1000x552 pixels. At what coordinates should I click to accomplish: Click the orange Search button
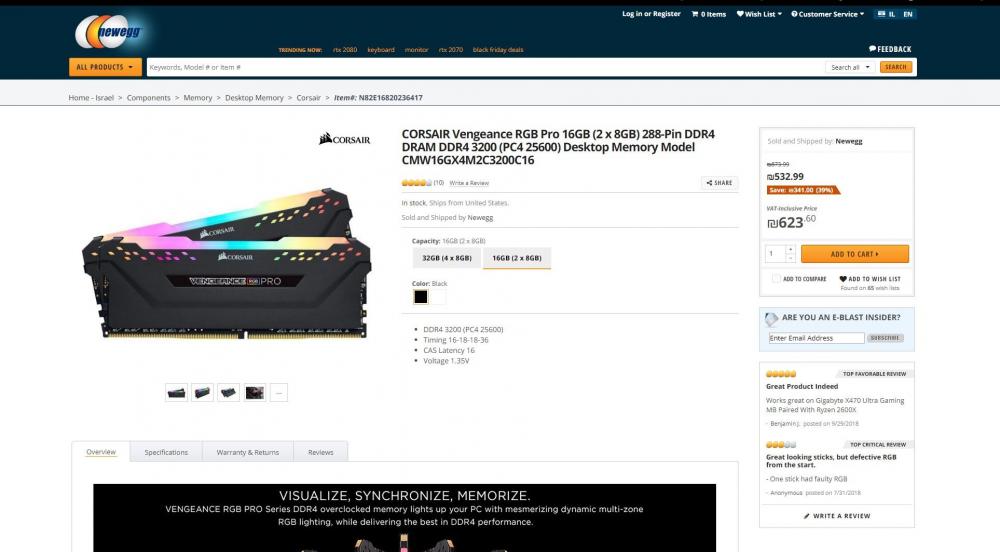[x=895, y=67]
